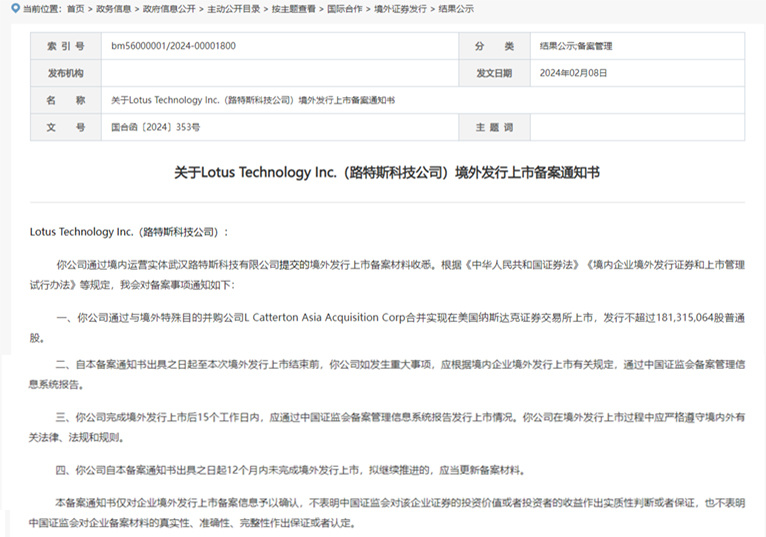
Task: Click paragraph 二 about 重大事项 reporting
Action: click(x=387, y=374)
